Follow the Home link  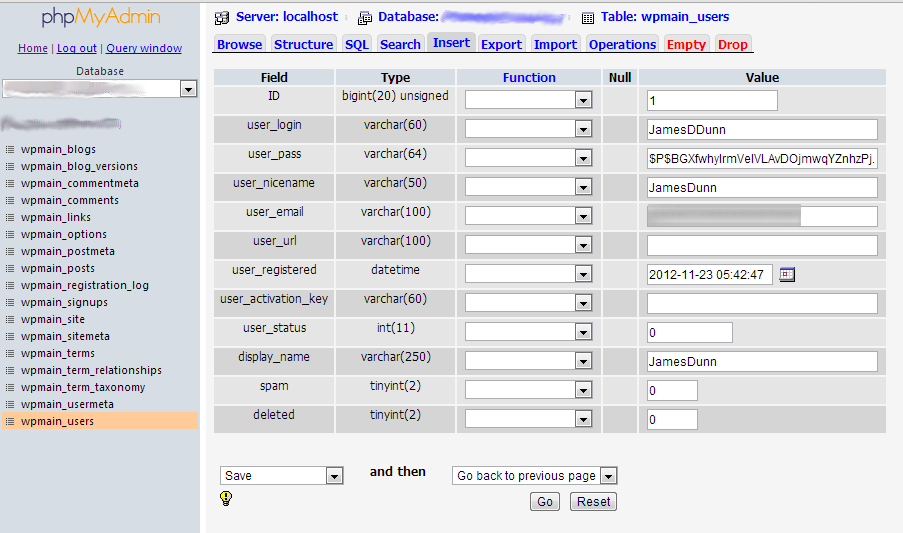[33, 48]
